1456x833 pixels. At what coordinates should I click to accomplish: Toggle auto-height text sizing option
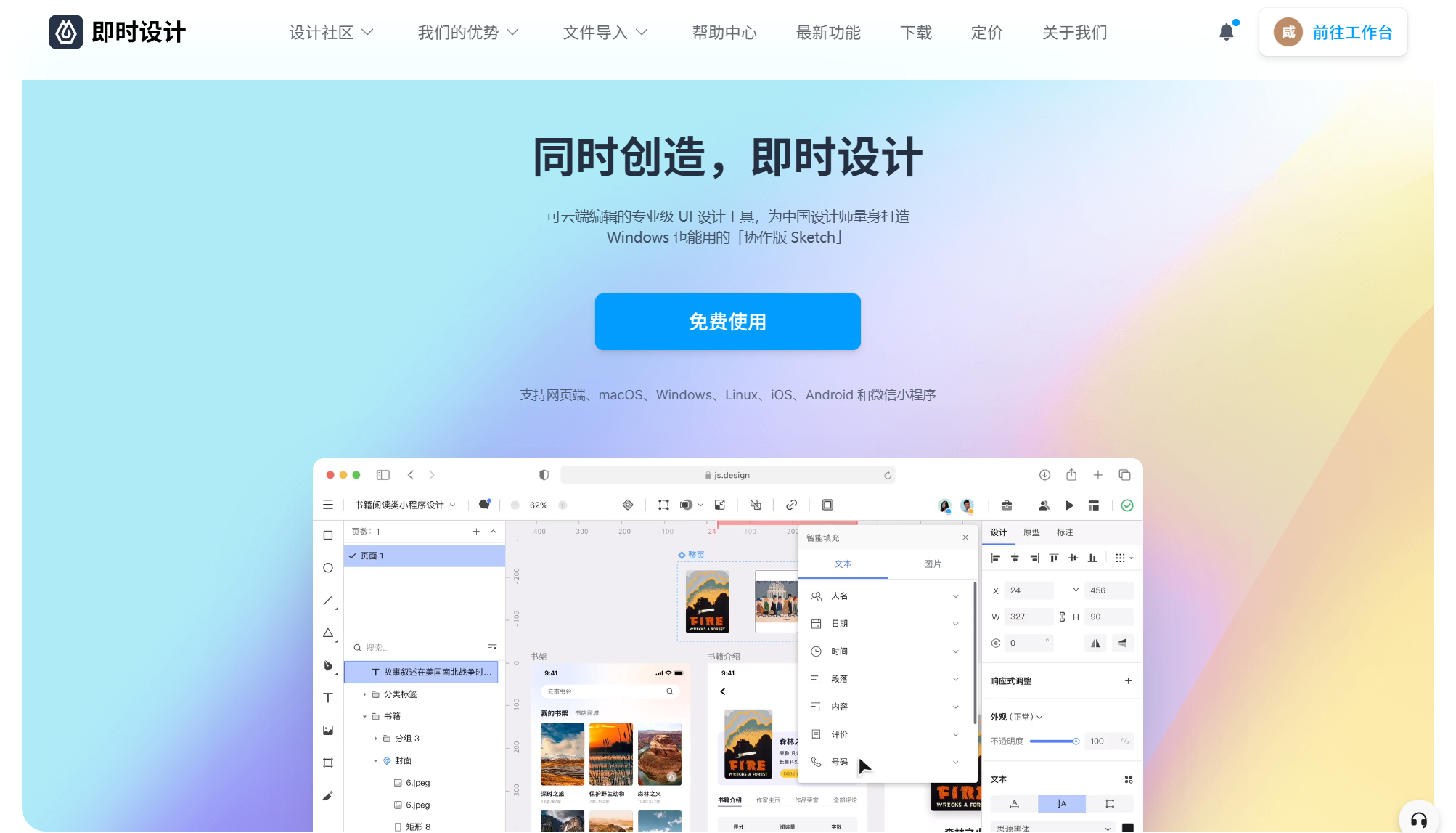tap(1062, 803)
